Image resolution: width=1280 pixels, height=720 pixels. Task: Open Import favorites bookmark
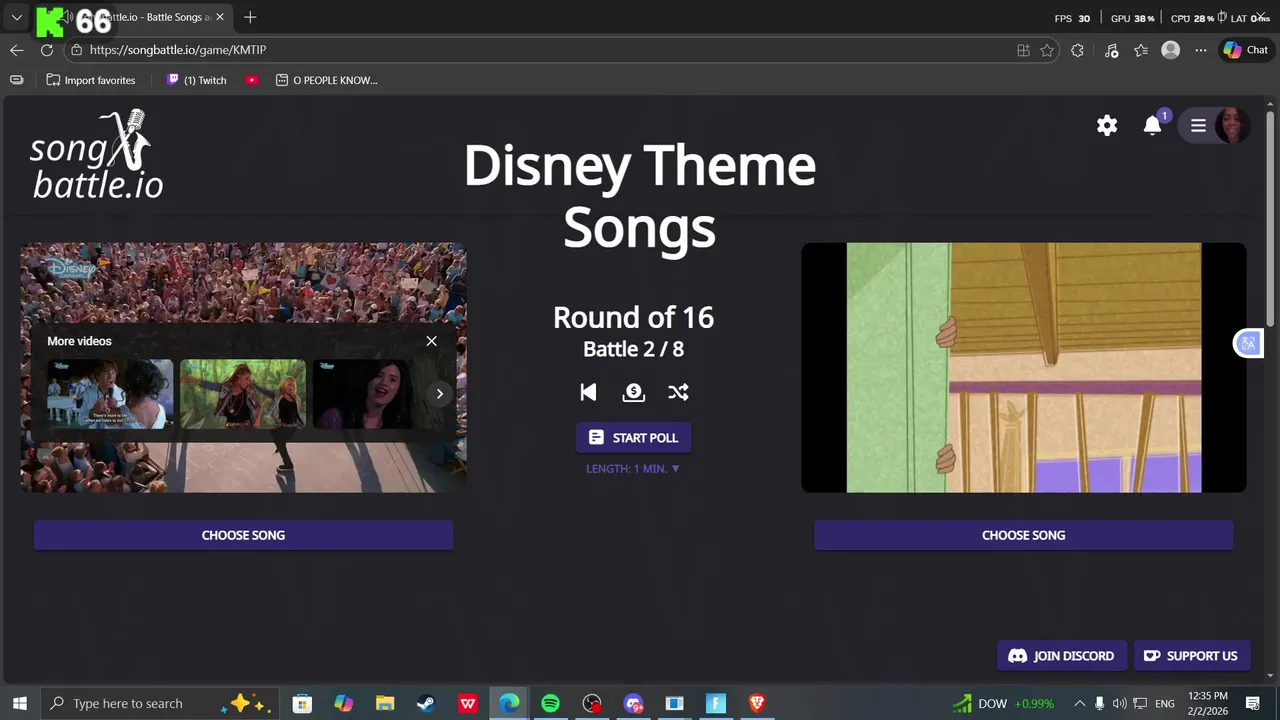coord(90,80)
